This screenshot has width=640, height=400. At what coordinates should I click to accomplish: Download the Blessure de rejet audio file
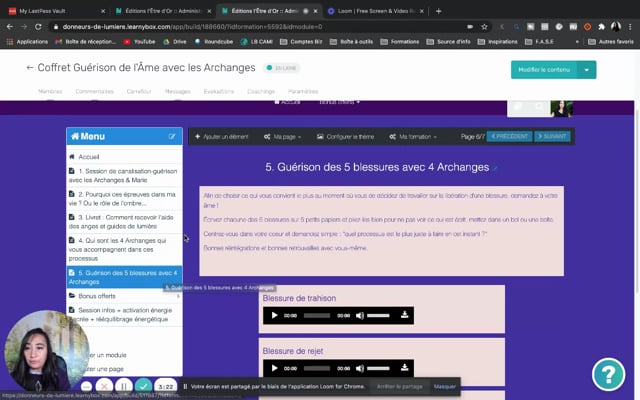click(x=404, y=367)
